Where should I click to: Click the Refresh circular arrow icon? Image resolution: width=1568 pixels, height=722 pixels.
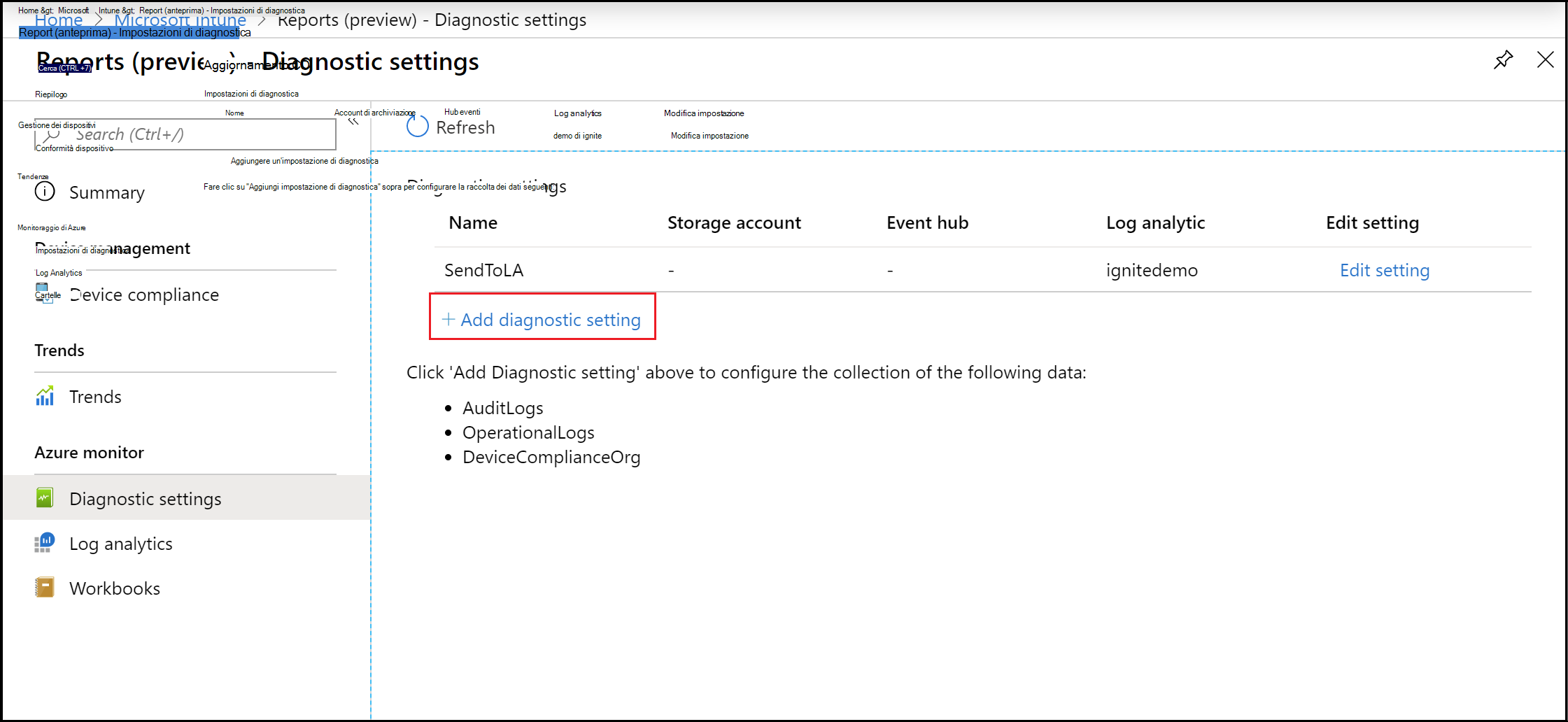[418, 127]
